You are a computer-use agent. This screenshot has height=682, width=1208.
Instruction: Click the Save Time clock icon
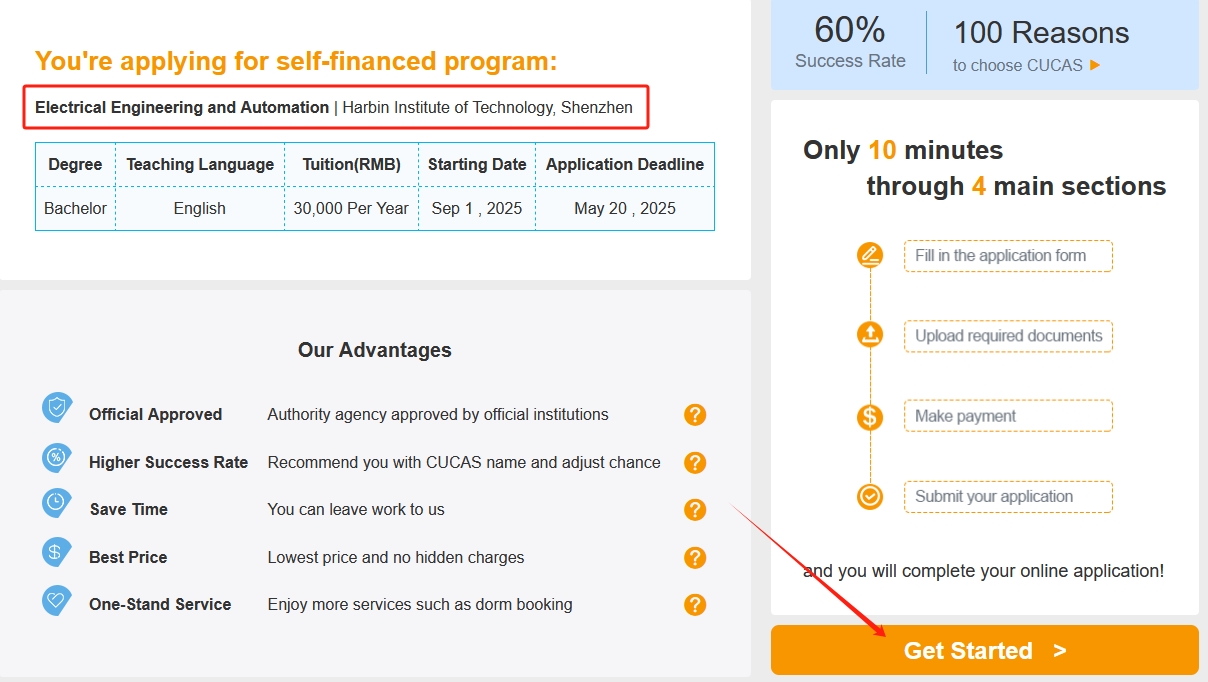(57, 503)
